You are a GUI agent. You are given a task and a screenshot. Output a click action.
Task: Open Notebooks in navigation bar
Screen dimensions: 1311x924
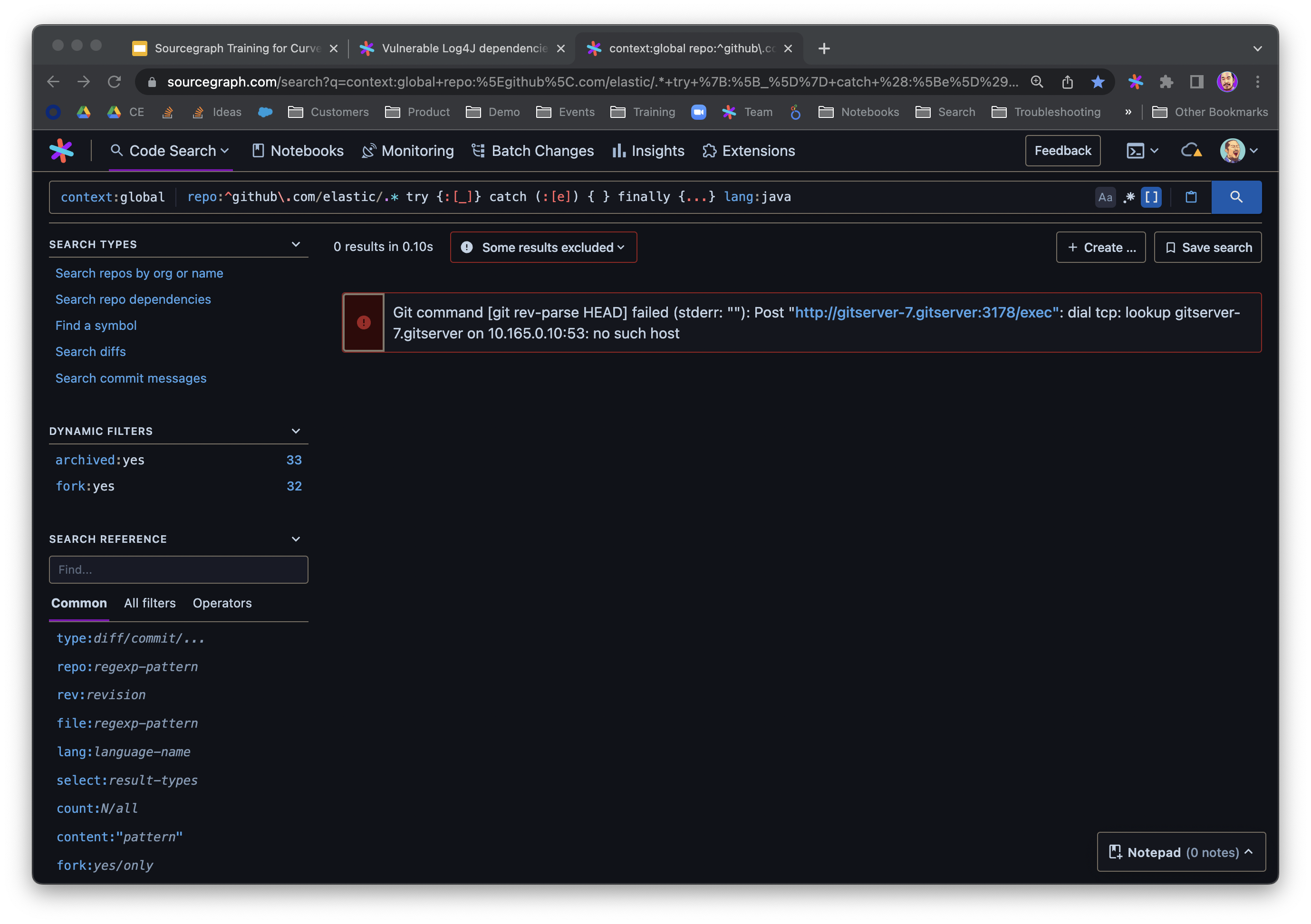click(298, 151)
